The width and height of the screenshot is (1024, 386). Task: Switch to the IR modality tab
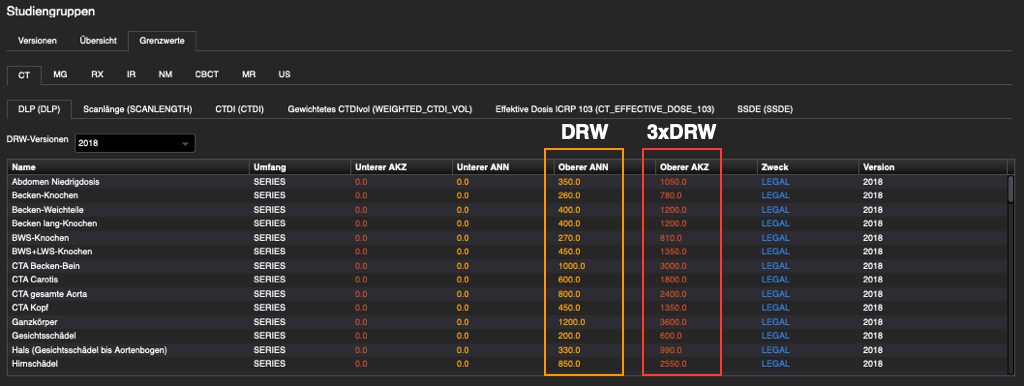pyautogui.click(x=131, y=74)
